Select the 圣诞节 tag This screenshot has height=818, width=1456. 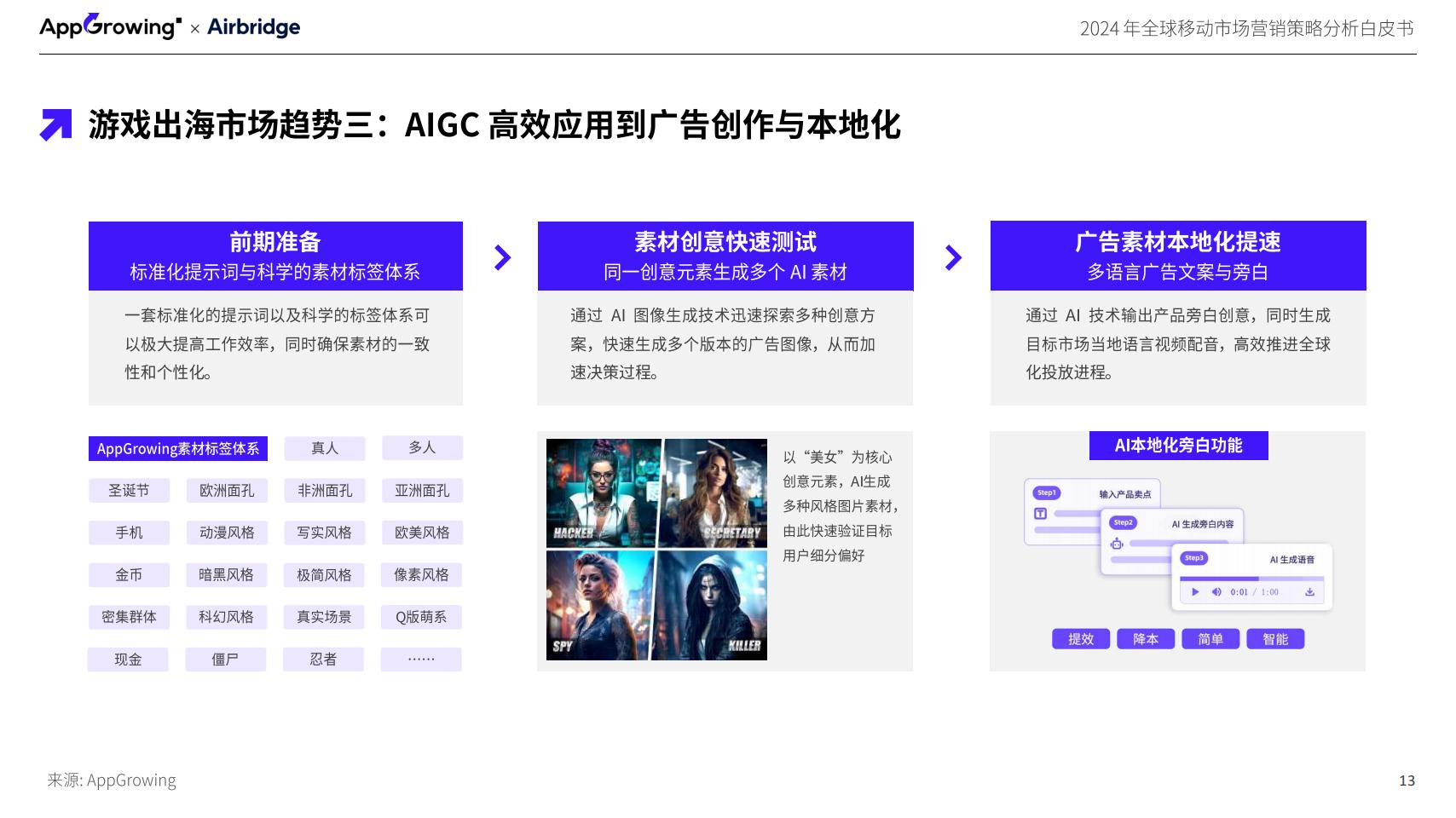click(129, 491)
